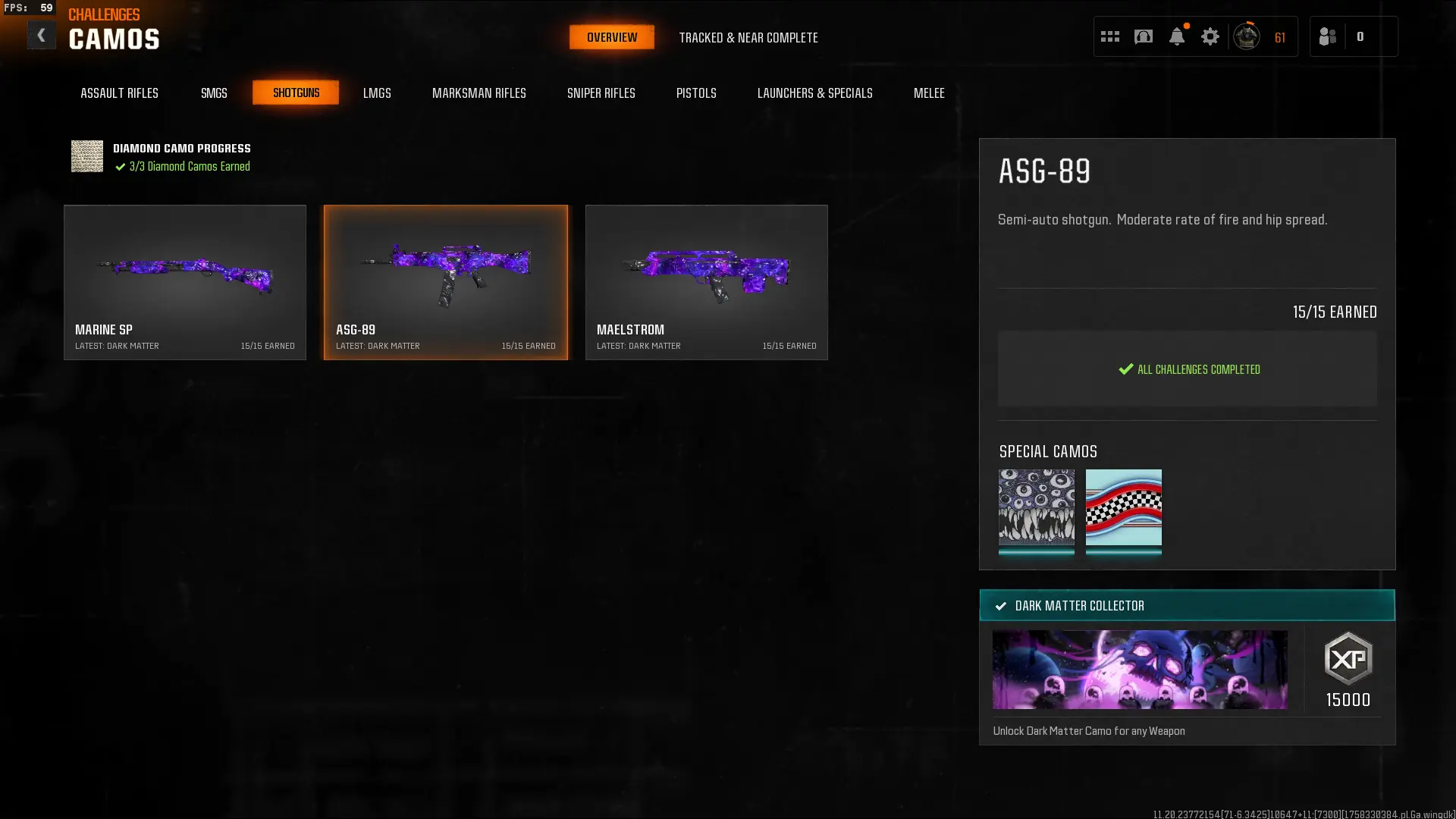Select the Maelstrom weapon card
The width and height of the screenshot is (1456, 819).
(706, 282)
